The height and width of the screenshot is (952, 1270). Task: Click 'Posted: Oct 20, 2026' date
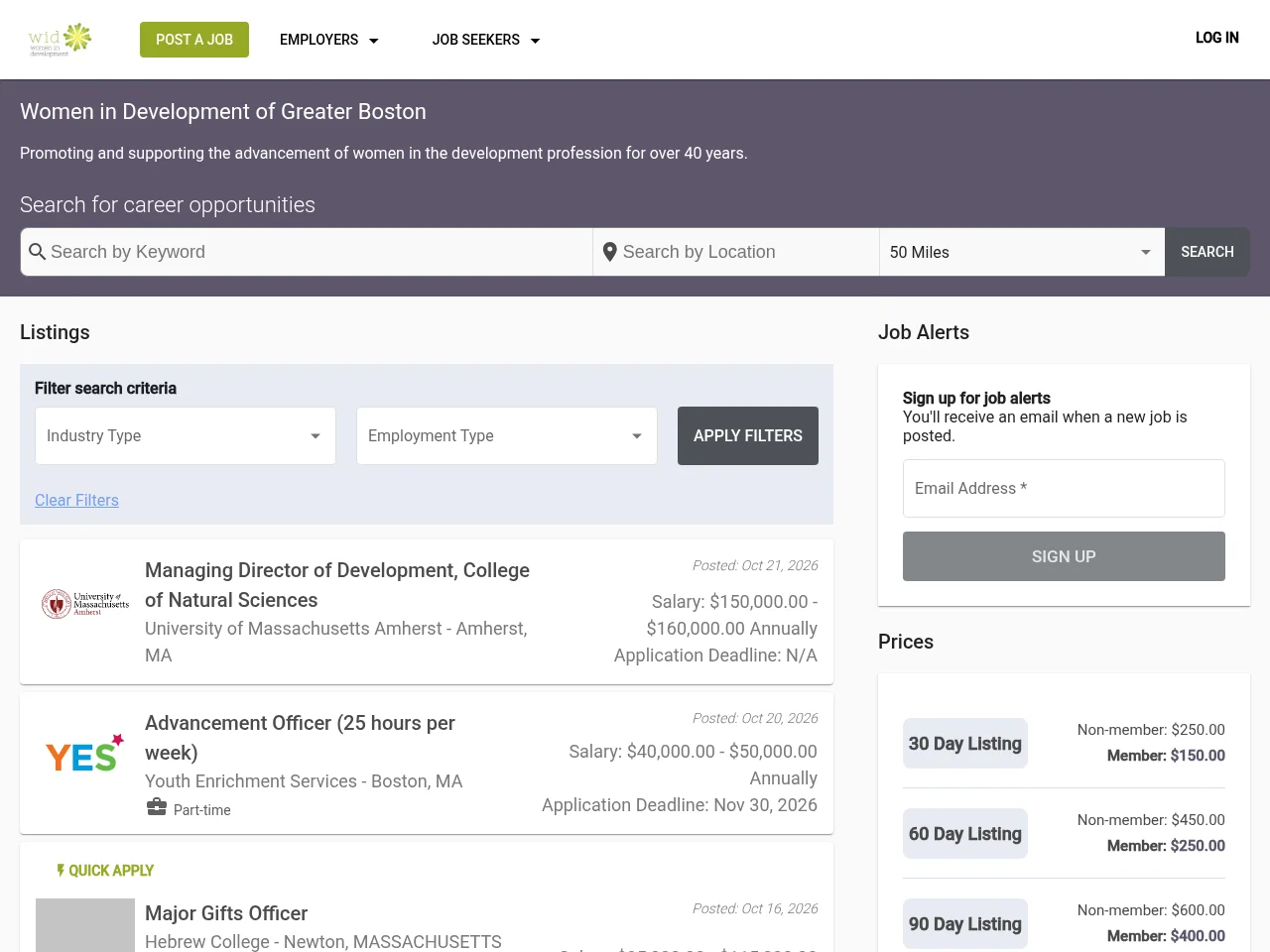click(755, 718)
